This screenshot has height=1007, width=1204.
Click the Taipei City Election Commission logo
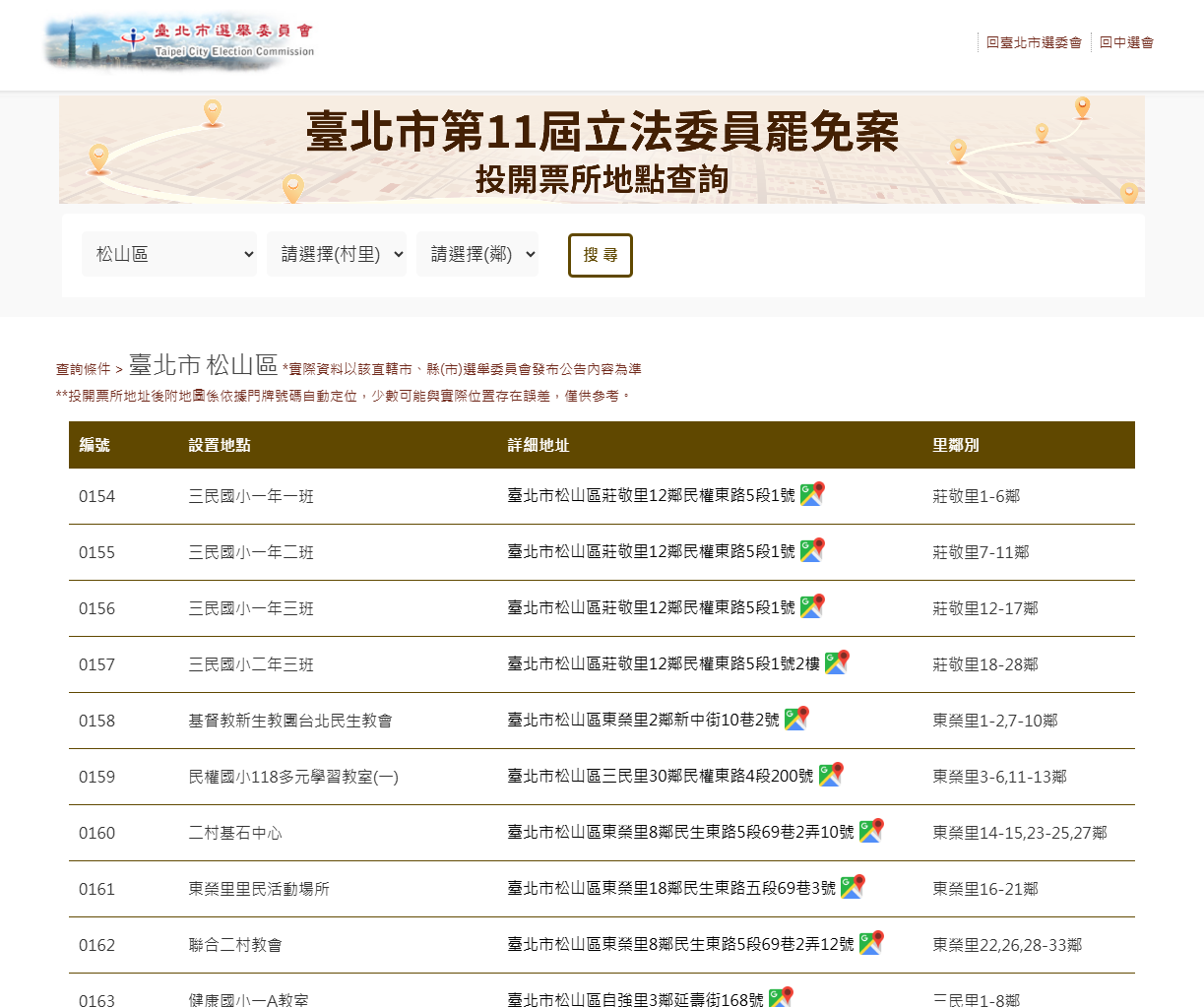point(180,43)
